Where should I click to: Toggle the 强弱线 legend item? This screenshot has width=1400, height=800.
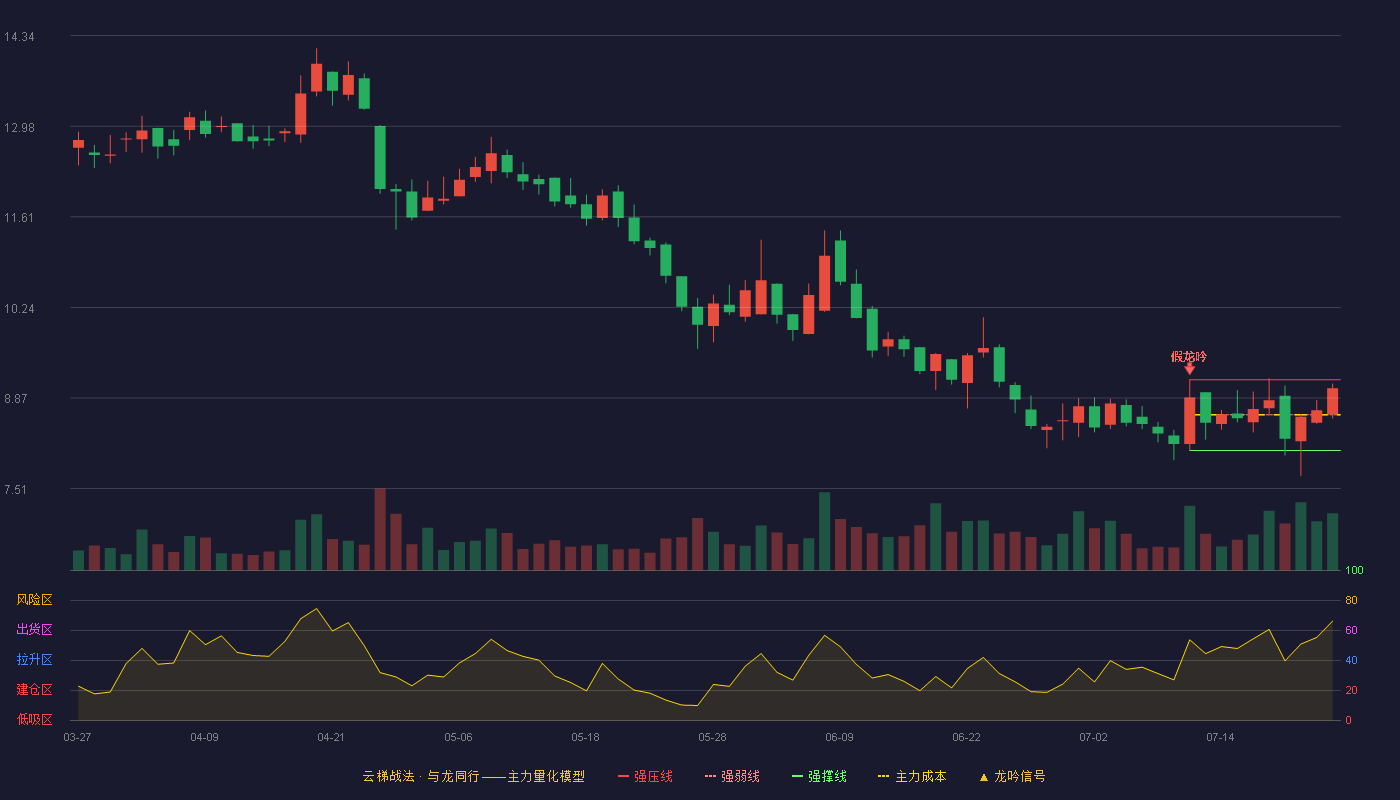732,776
